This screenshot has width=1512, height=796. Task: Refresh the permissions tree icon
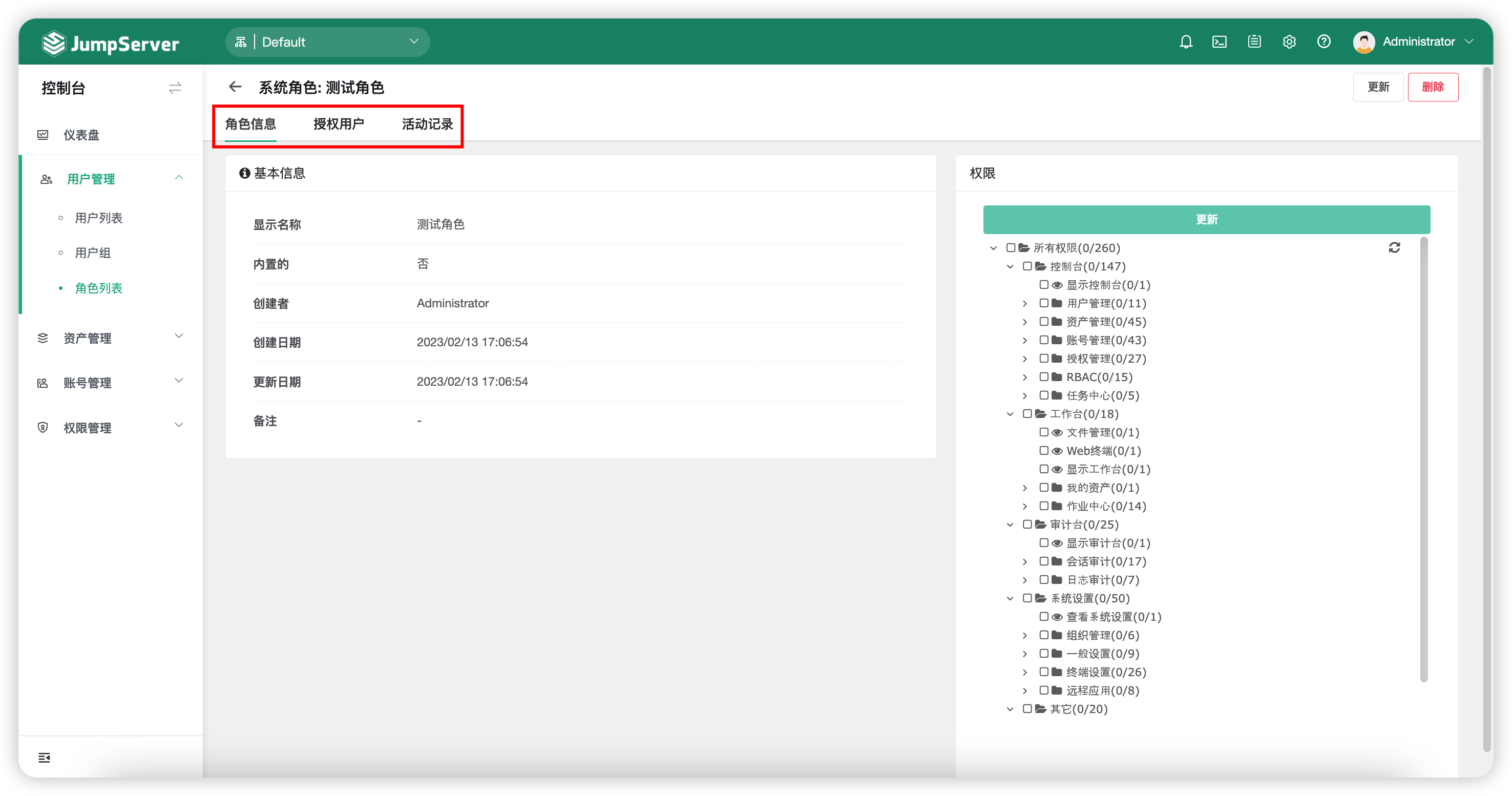1394,248
